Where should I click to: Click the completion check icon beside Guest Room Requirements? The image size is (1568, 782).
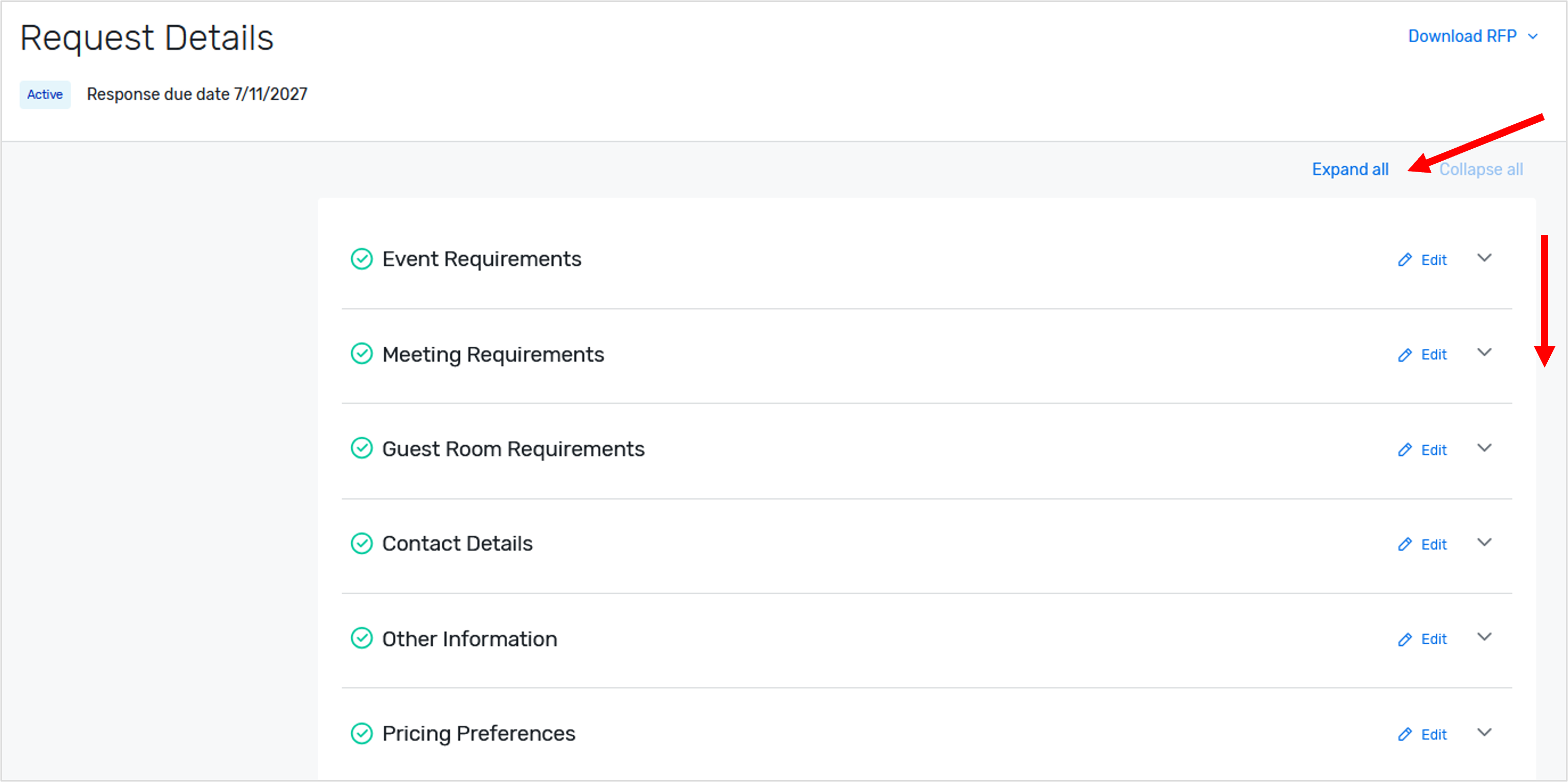coord(362,449)
